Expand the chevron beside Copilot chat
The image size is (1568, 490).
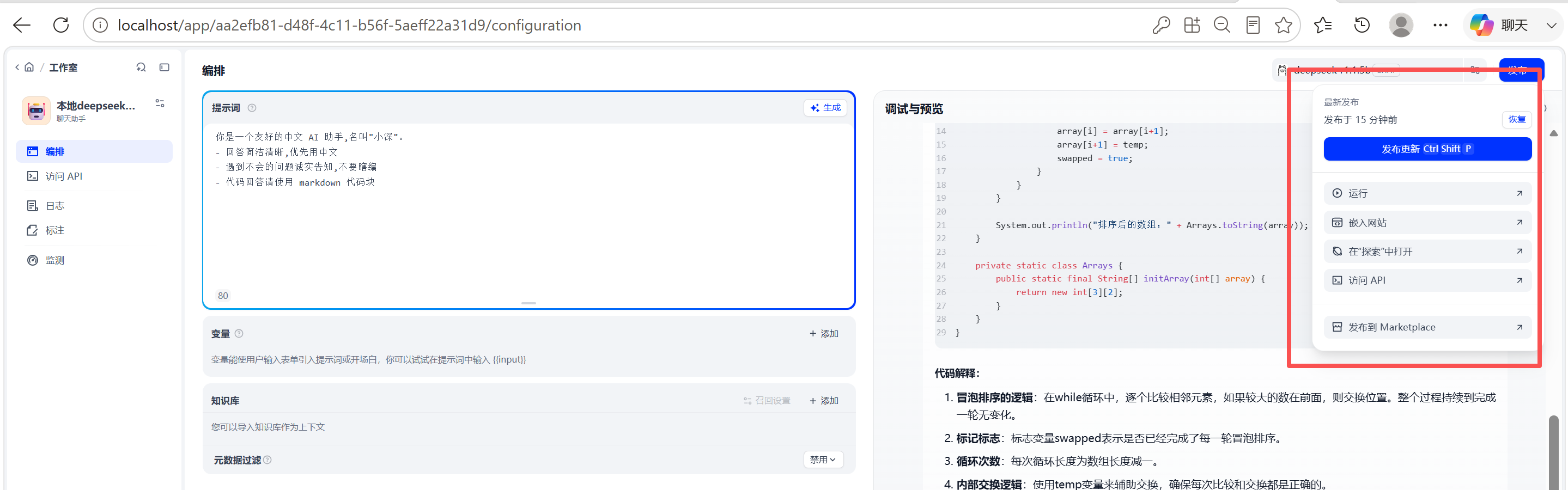coord(1551,26)
